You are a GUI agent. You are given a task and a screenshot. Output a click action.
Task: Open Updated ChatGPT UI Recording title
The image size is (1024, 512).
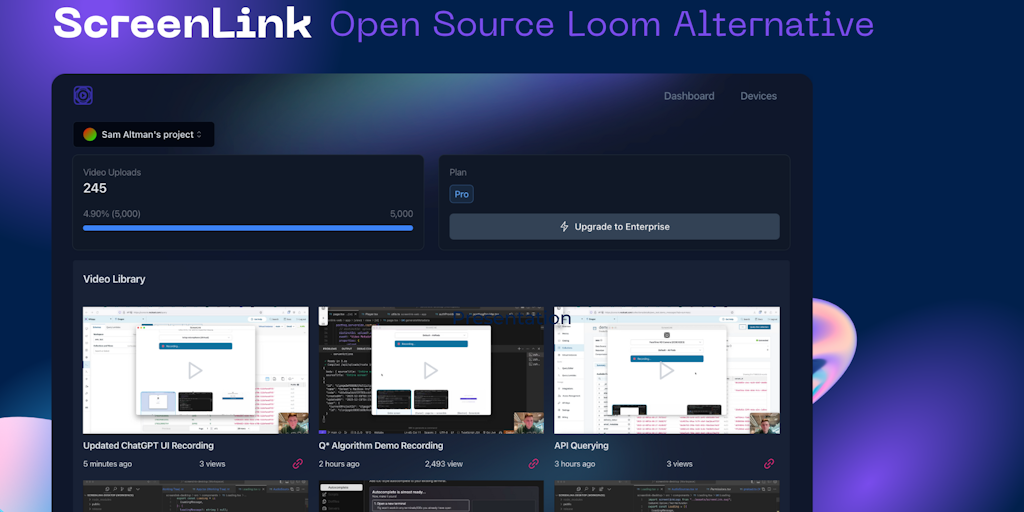click(x=148, y=445)
